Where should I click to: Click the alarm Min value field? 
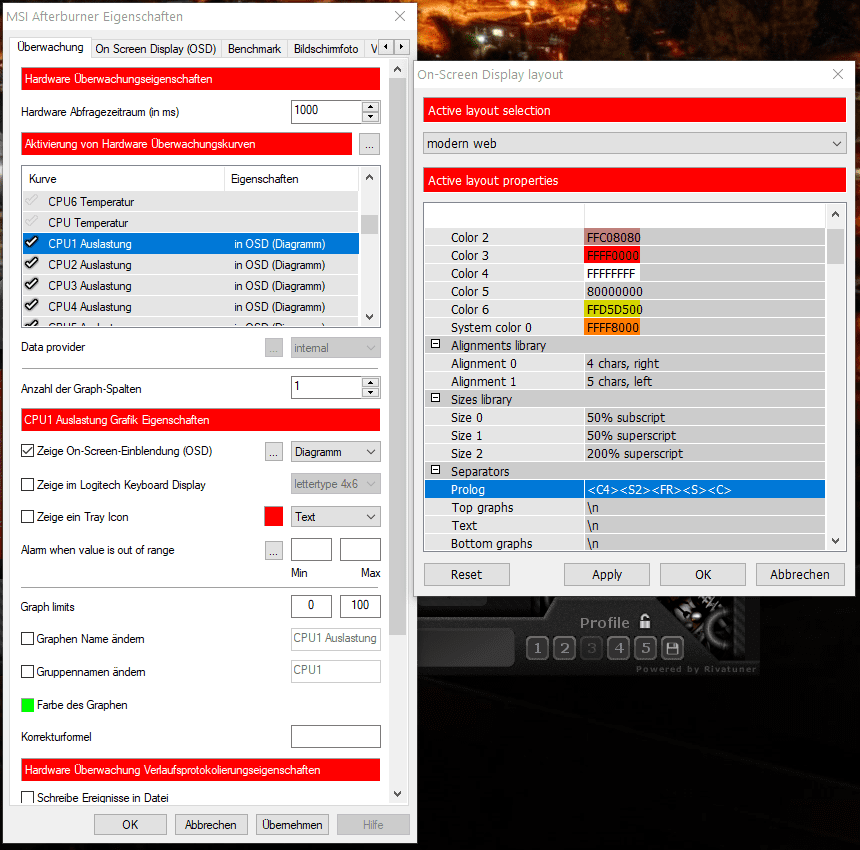[x=311, y=549]
